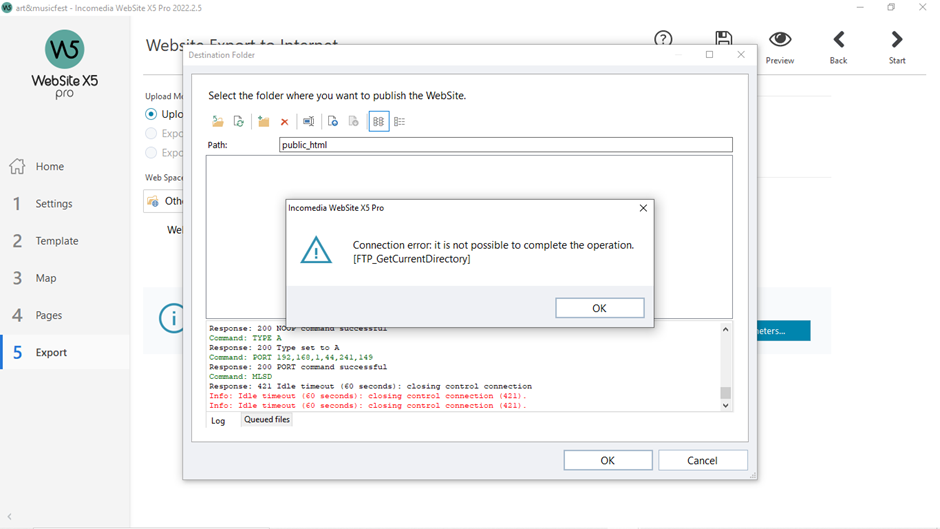This screenshot has height=529, width=940.
Task: Open step 3 Map
Action: [46, 278]
